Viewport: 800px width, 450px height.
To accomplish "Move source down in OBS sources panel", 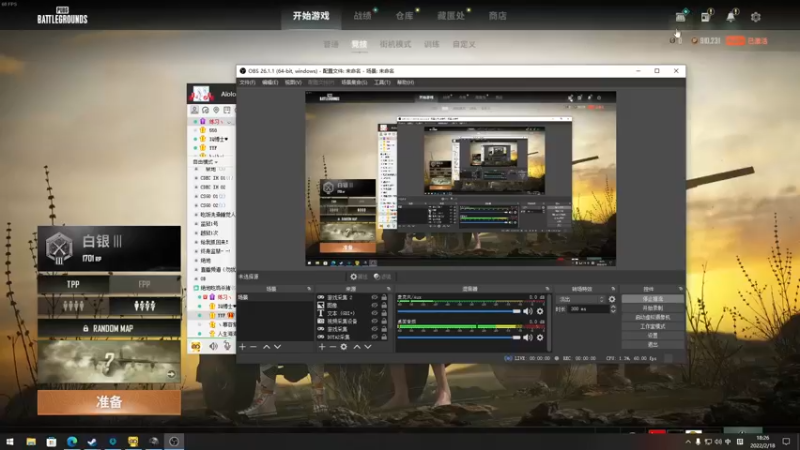I will pos(367,347).
